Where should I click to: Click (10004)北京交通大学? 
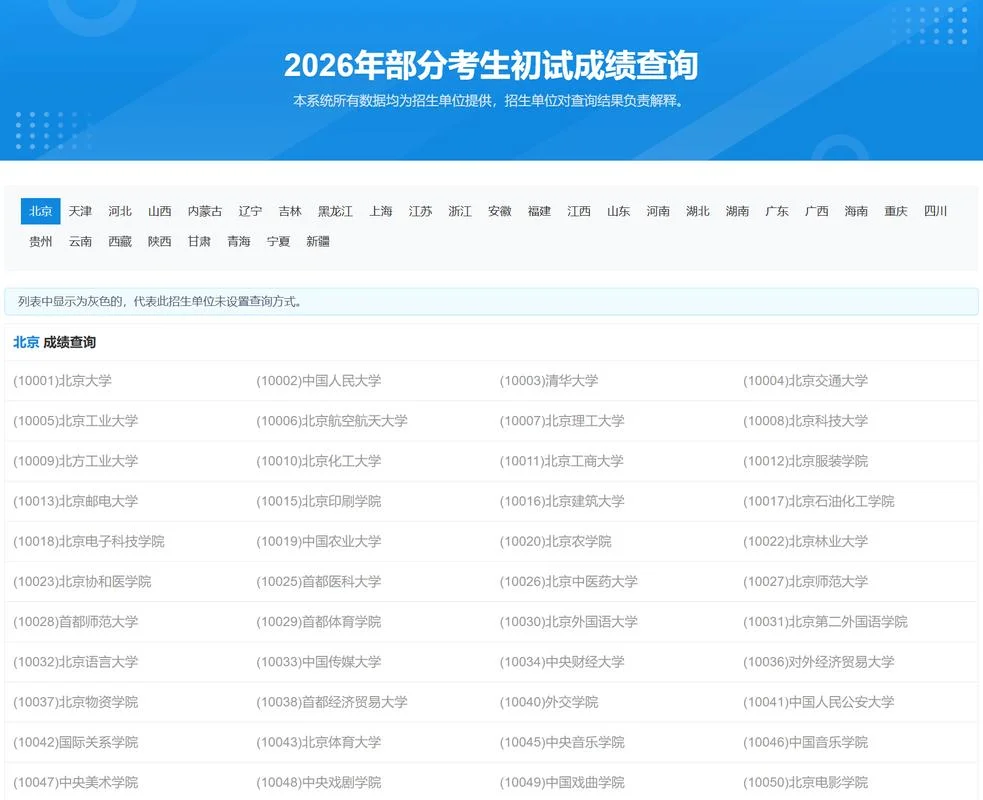point(806,381)
